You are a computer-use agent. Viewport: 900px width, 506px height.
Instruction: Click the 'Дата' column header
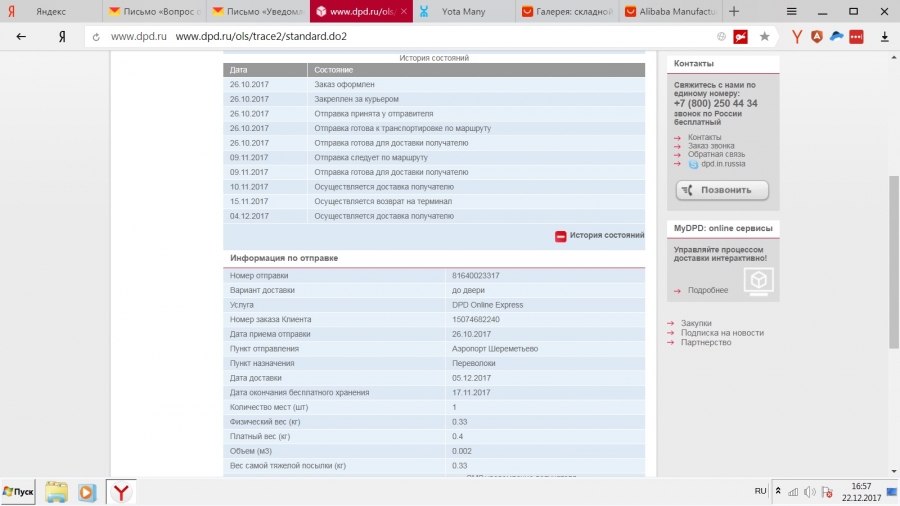tap(265, 70)
